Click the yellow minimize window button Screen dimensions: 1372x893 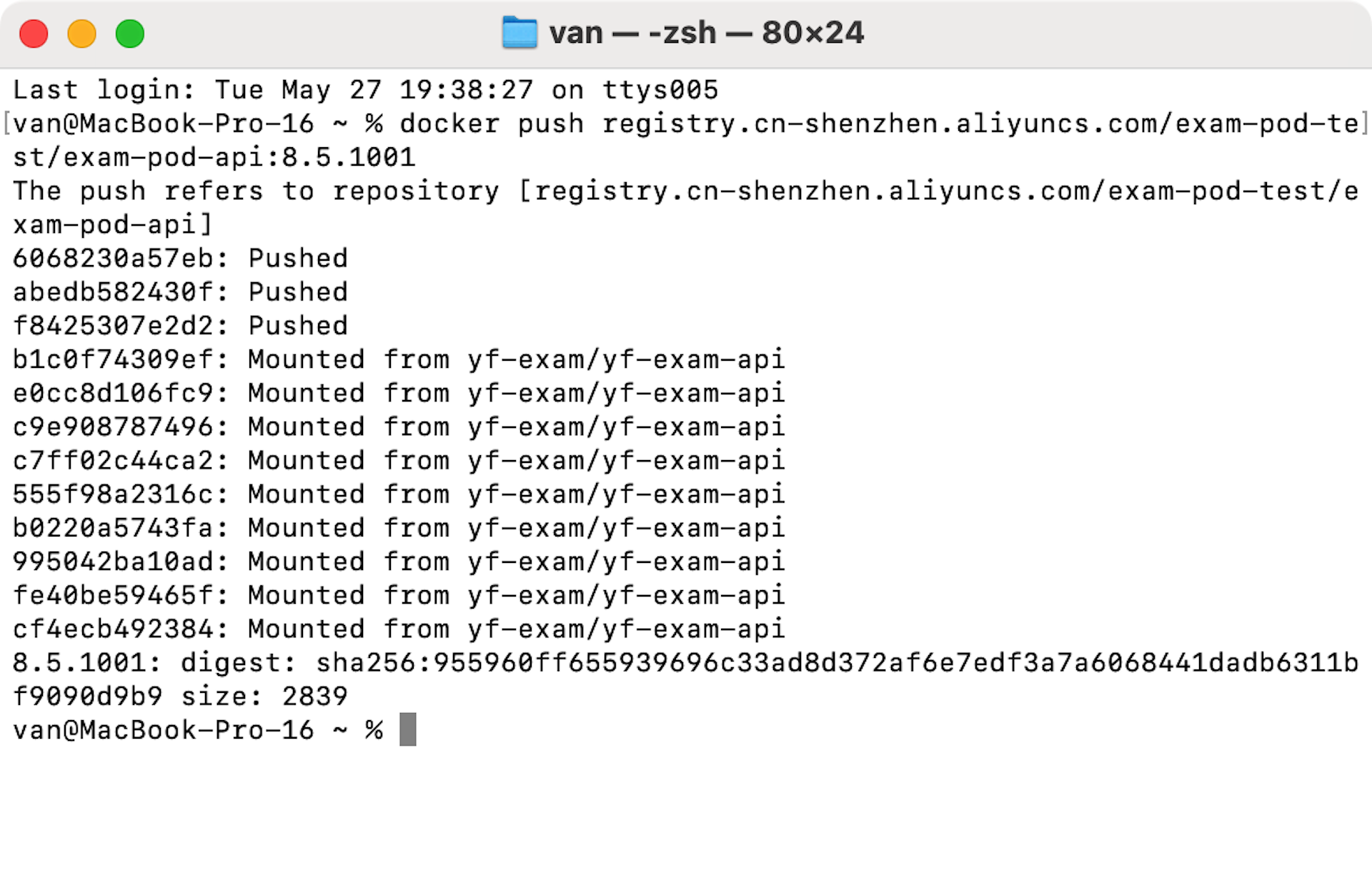[x=81, y=34]
